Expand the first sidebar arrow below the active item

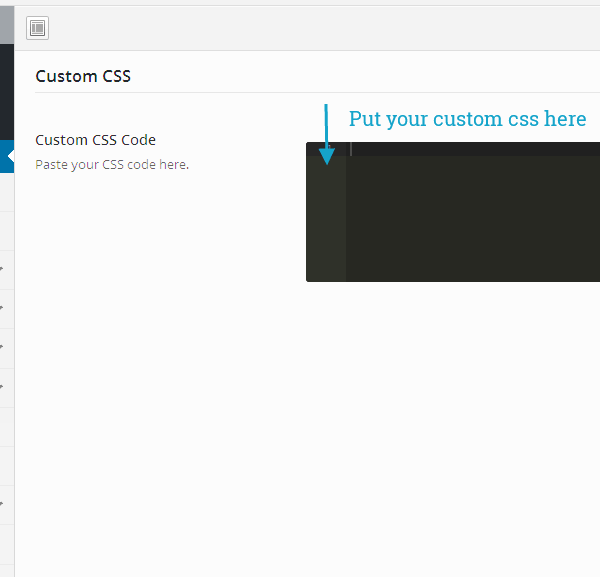pos(2,269)
